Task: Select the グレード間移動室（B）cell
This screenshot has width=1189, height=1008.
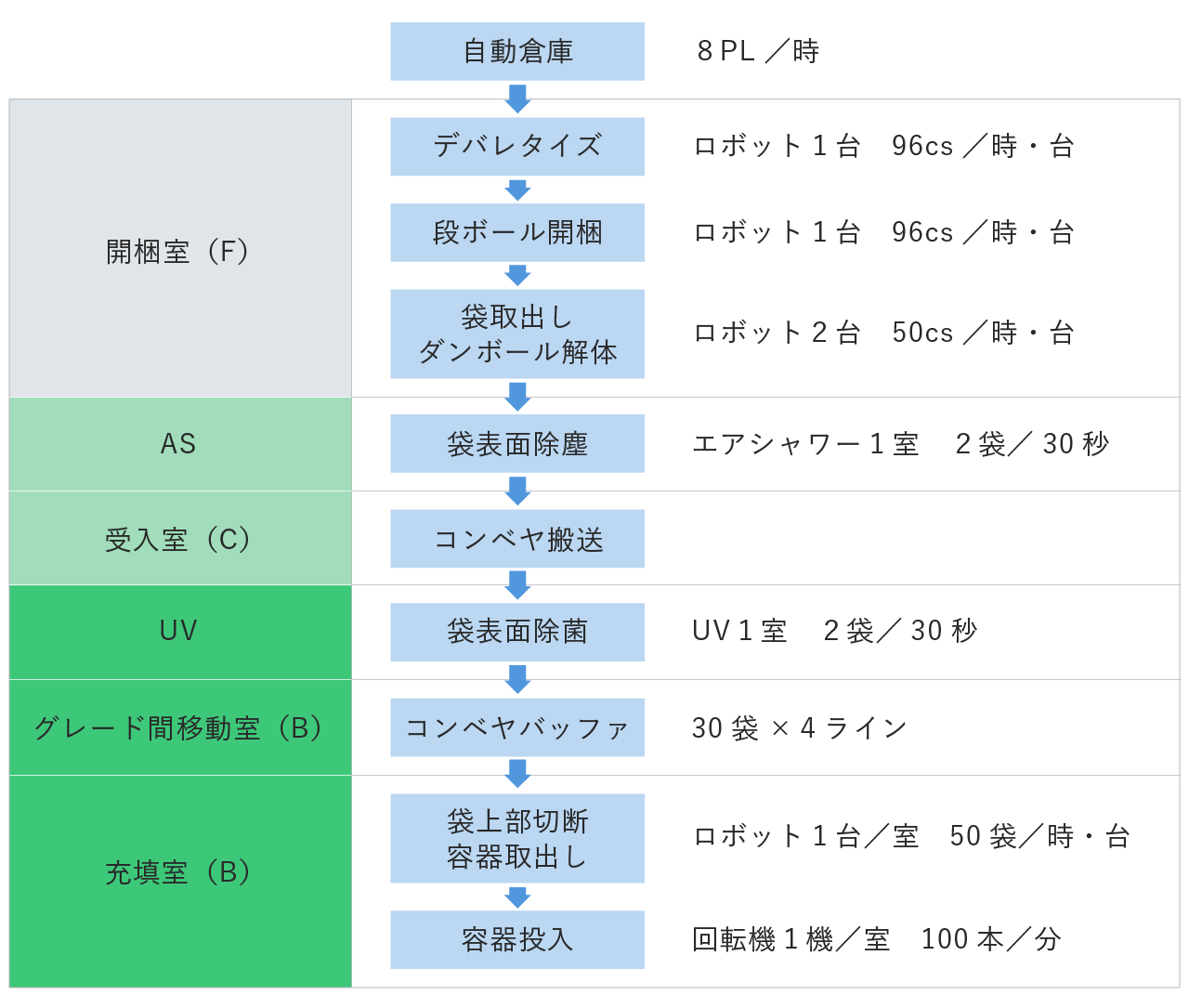Action: coord(180,727)
